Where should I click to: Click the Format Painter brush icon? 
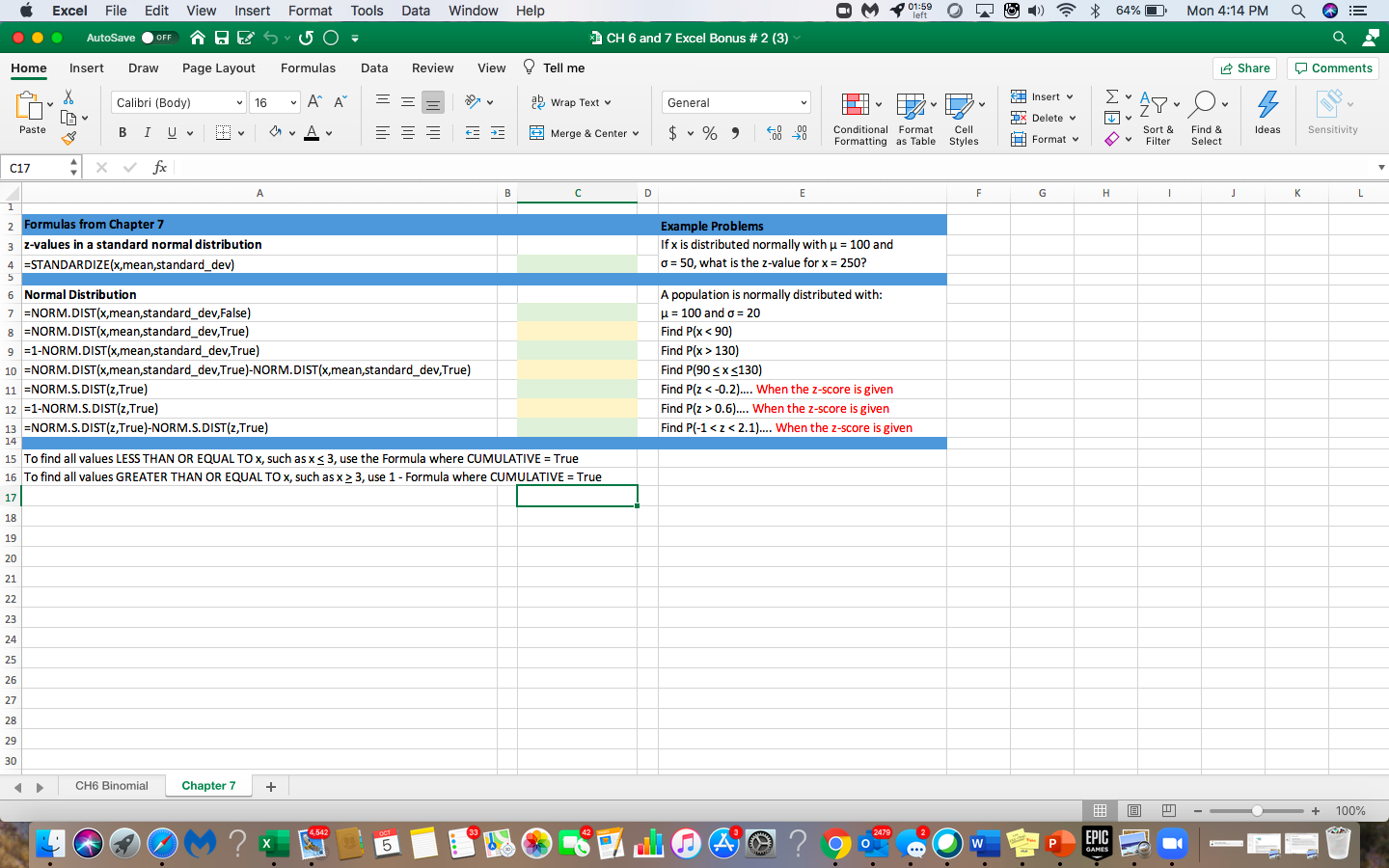click(x=68, y=138)
